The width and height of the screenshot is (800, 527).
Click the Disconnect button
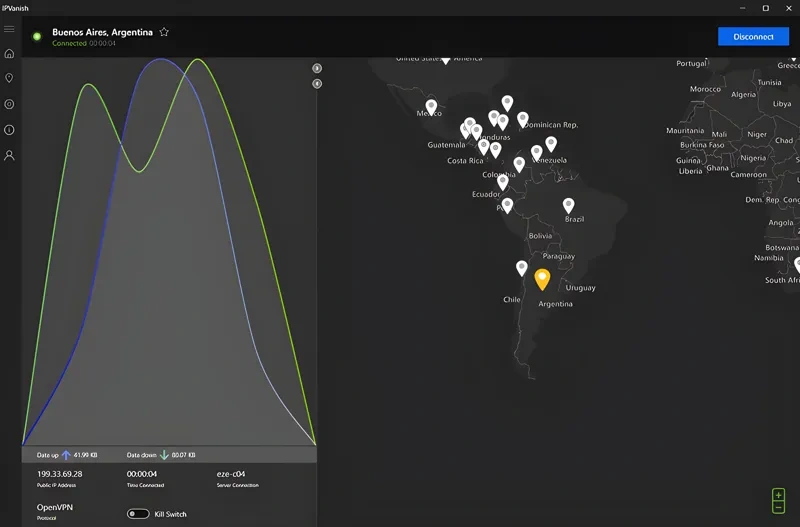(x=752, y=37)
